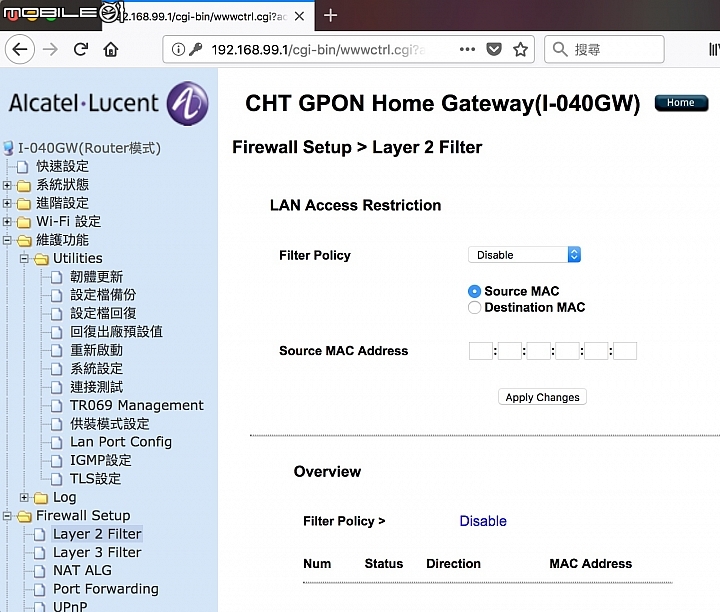Image resolution: width=720 pixels, height=612 pixels.
Task: Collapse the Utilities folder
Action: (x=24, y=258)
